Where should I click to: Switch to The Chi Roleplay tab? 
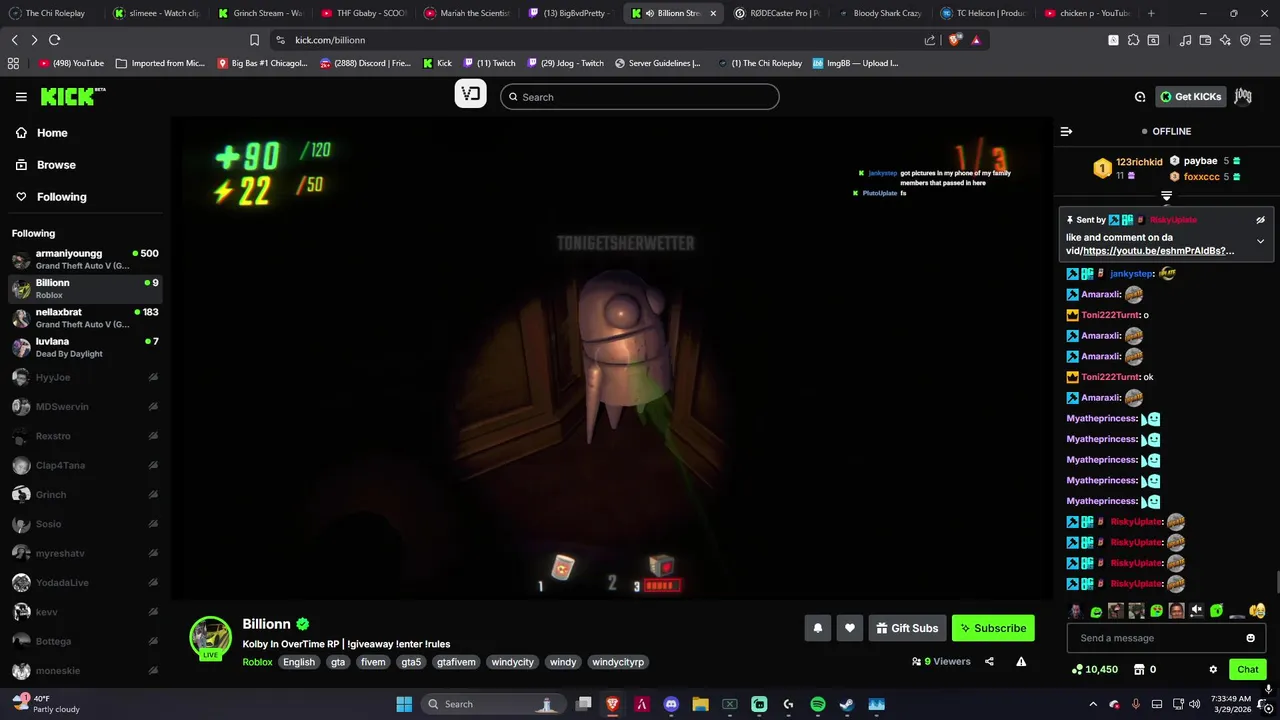tap(54, 13)
